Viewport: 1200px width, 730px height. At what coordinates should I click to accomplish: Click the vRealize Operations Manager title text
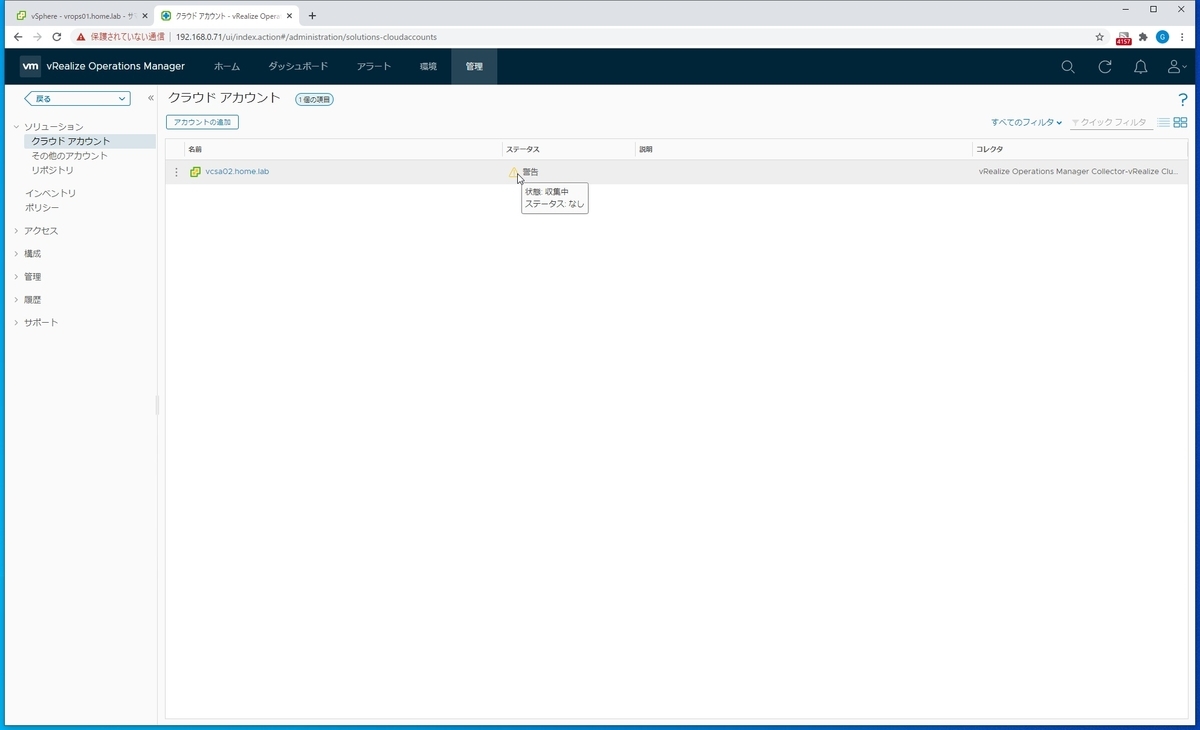point(116,67)
